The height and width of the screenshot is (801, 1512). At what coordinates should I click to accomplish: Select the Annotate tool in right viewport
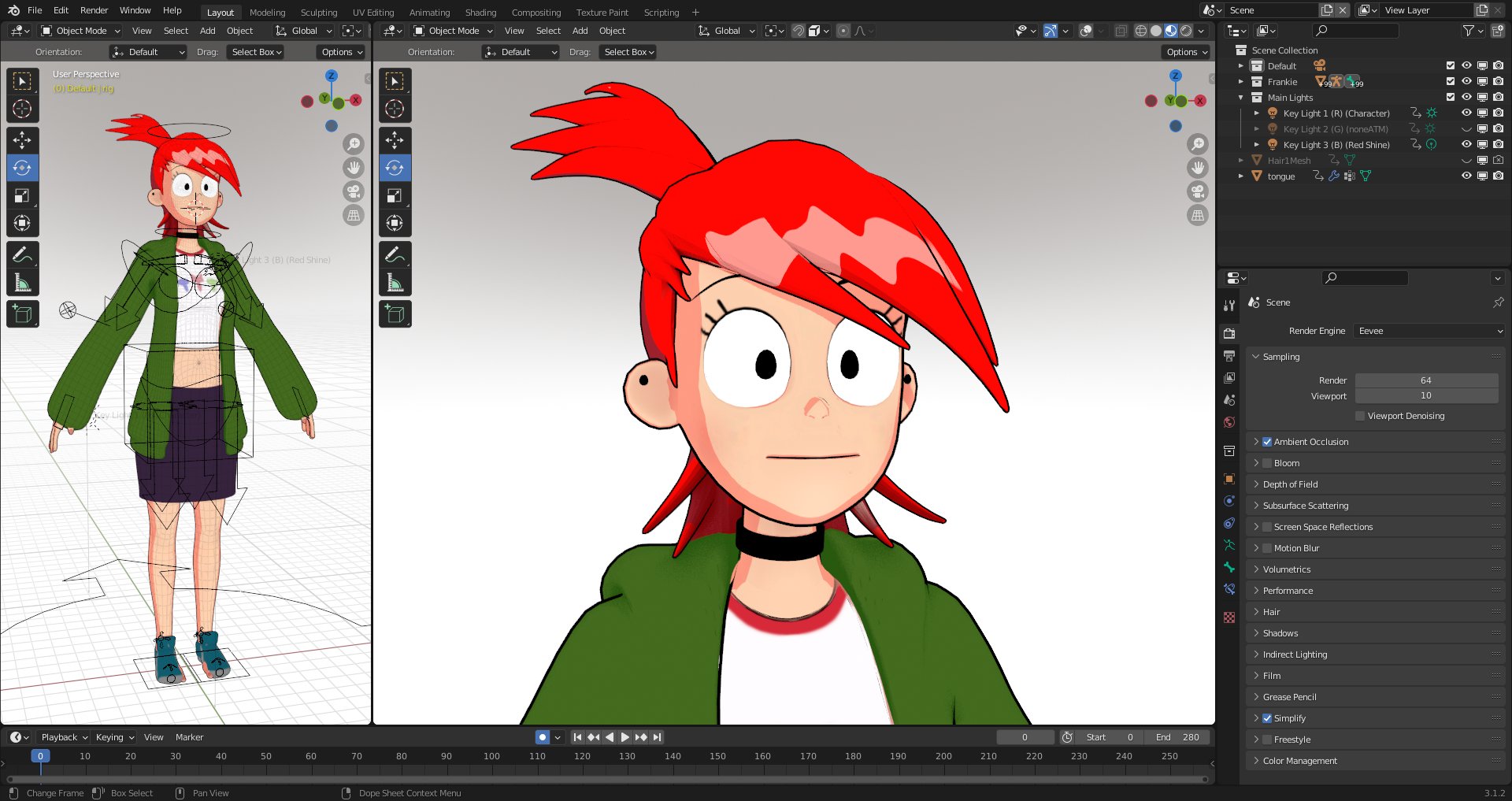click(395, 254)
